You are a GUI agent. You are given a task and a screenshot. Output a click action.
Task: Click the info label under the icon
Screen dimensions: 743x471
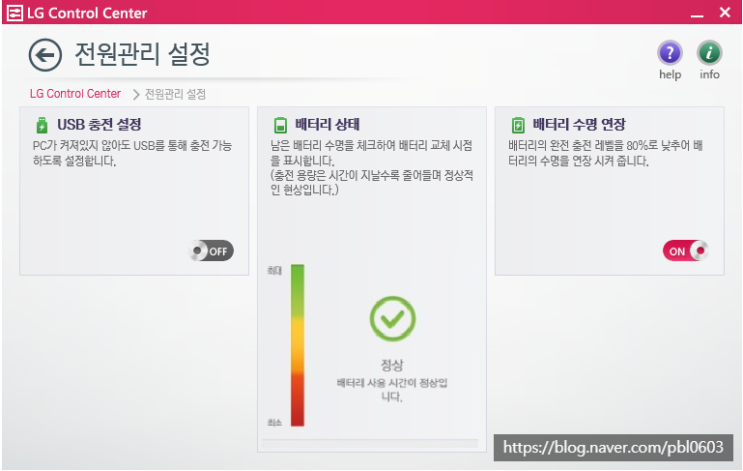[709, 74]
